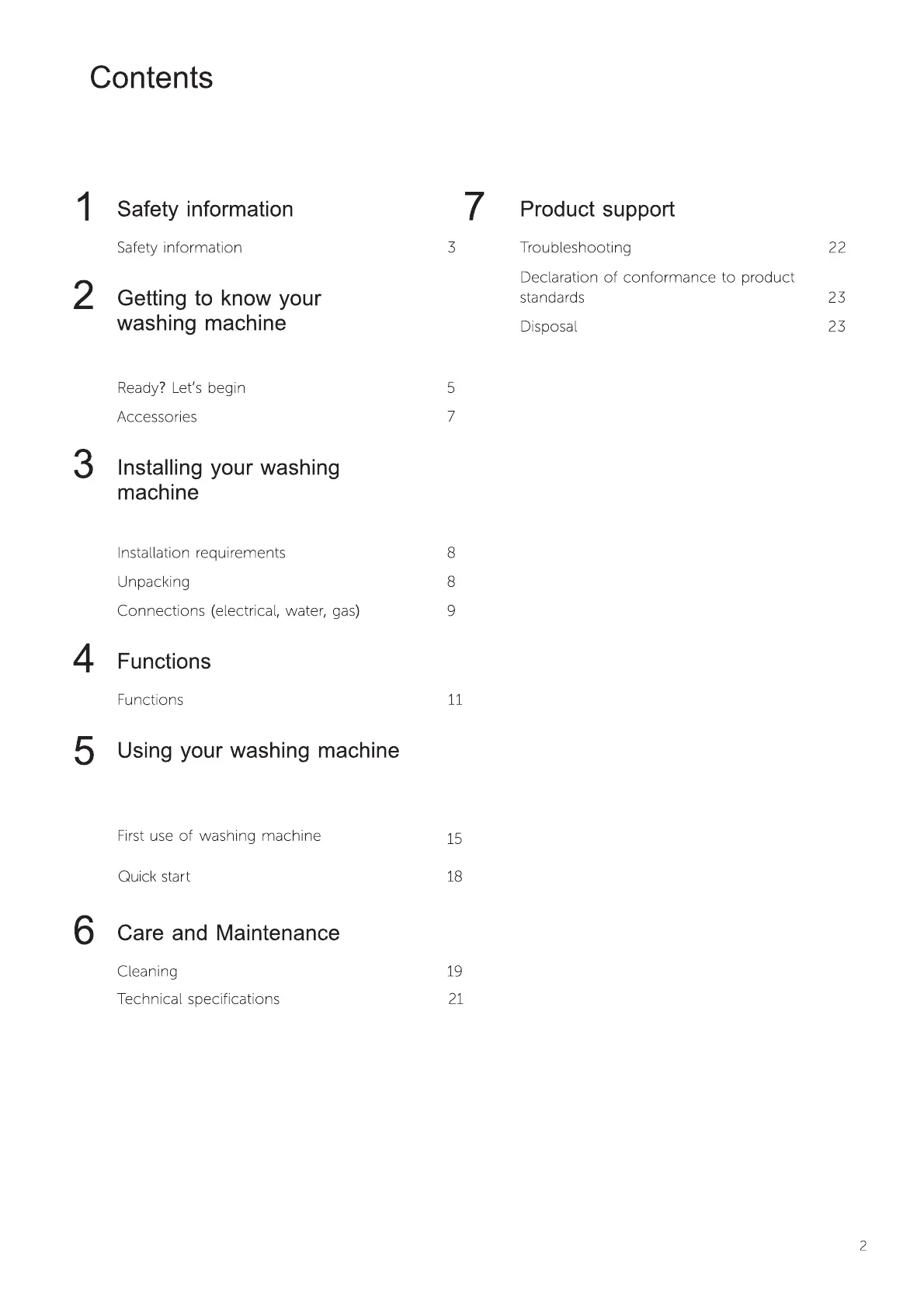Open the Quick start entry
This screenshot has height=1306, width=924.
click(x=154, y=877)
